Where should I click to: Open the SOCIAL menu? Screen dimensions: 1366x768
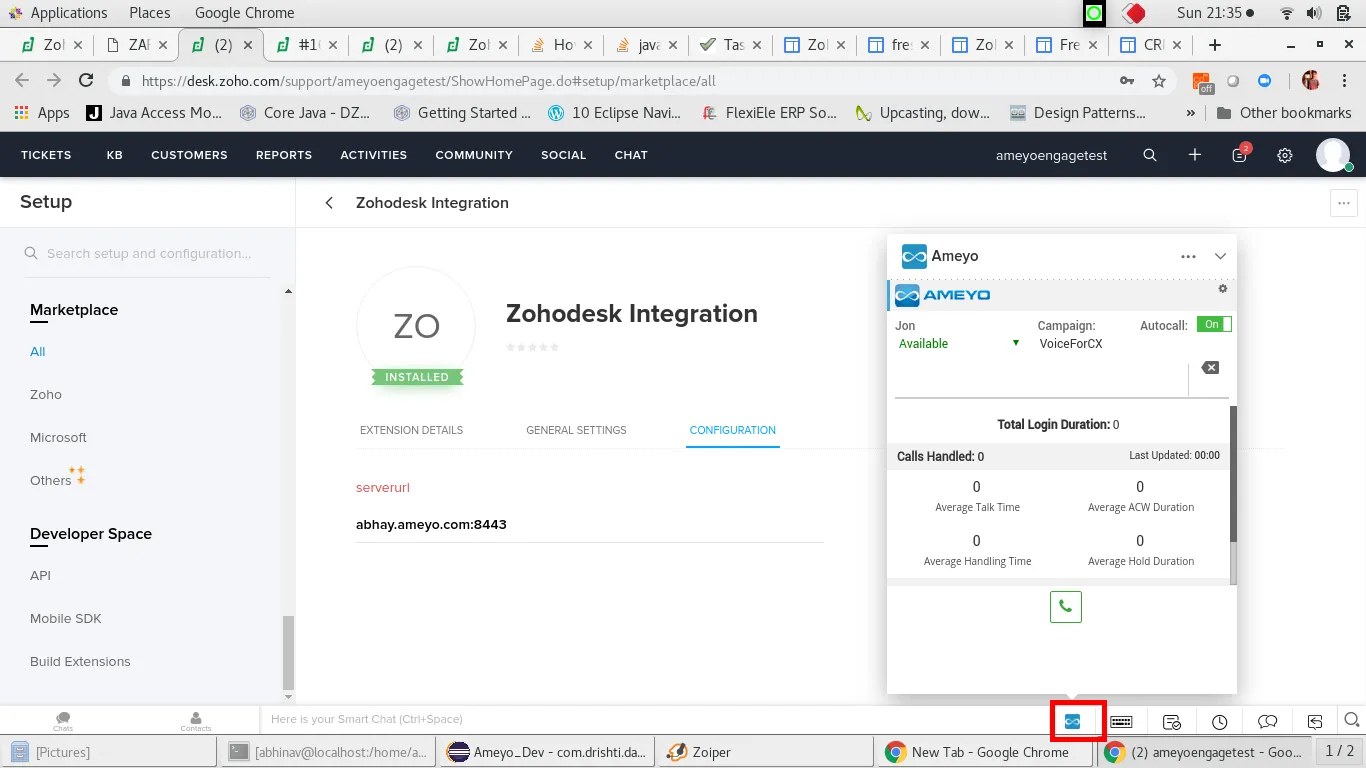coord(564,155)
